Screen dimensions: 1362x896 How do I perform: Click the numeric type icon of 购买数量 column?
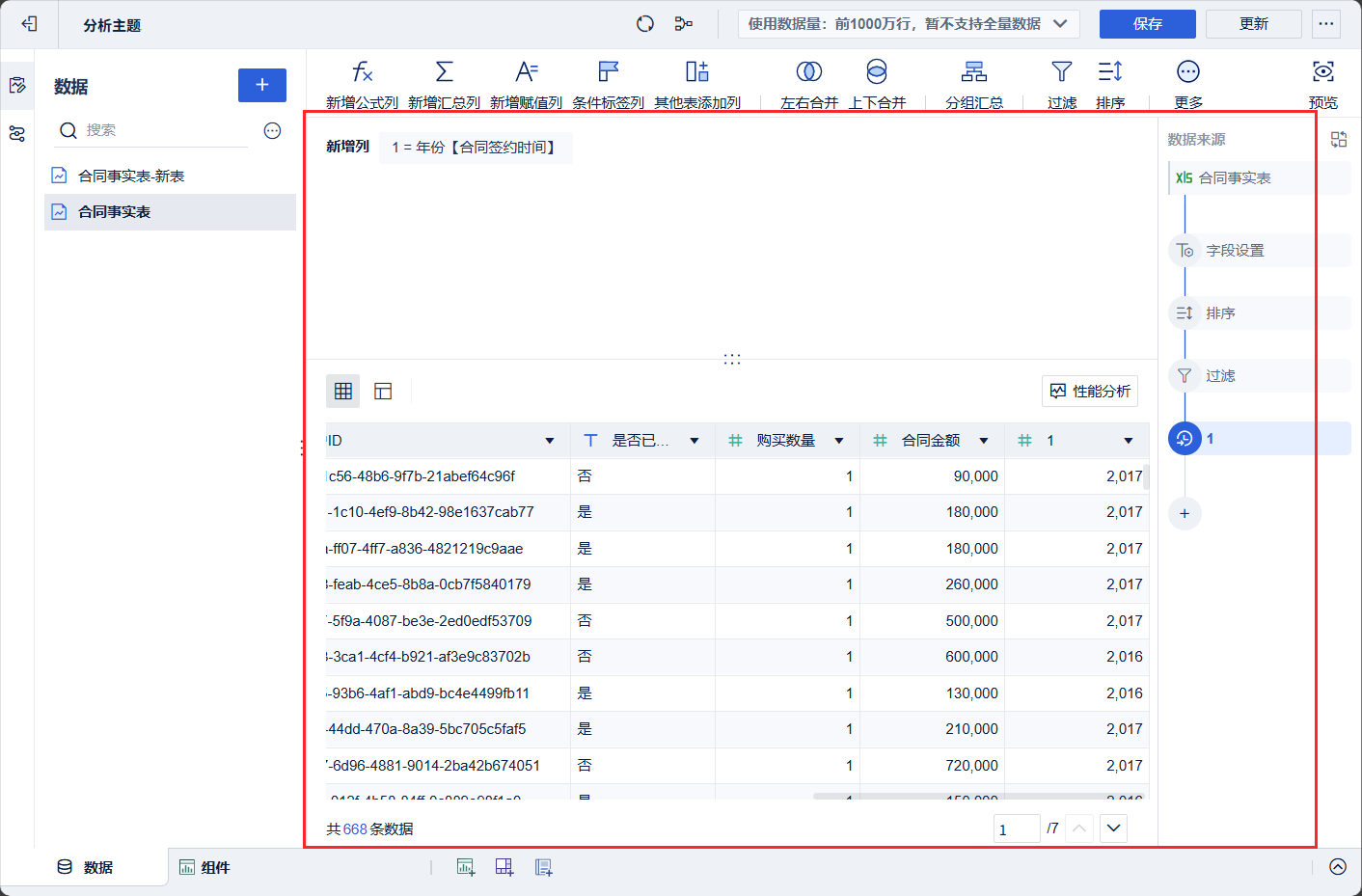pos(735,441)
